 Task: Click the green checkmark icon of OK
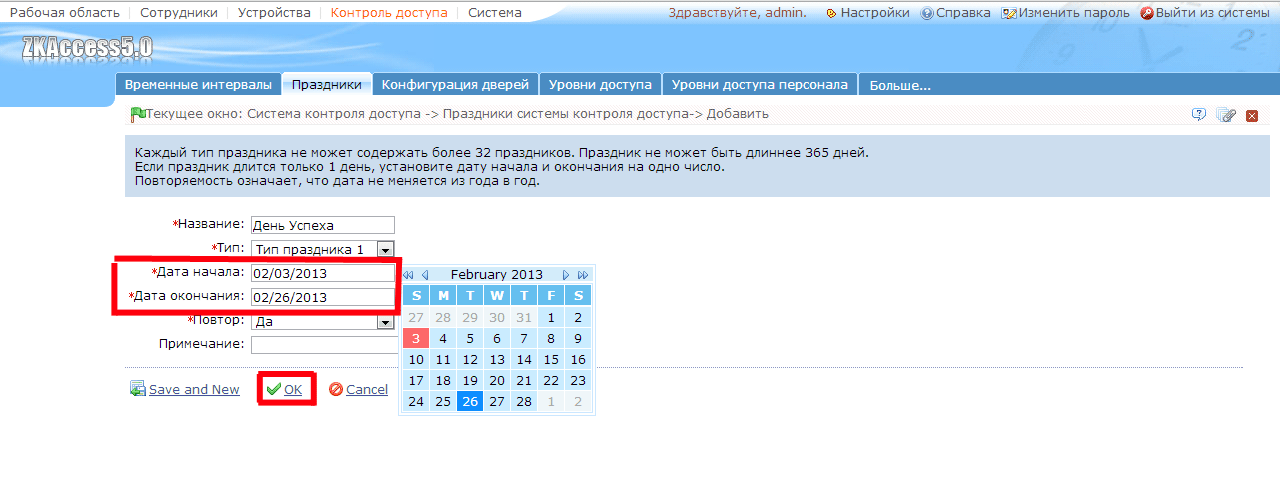click(273, 389)
